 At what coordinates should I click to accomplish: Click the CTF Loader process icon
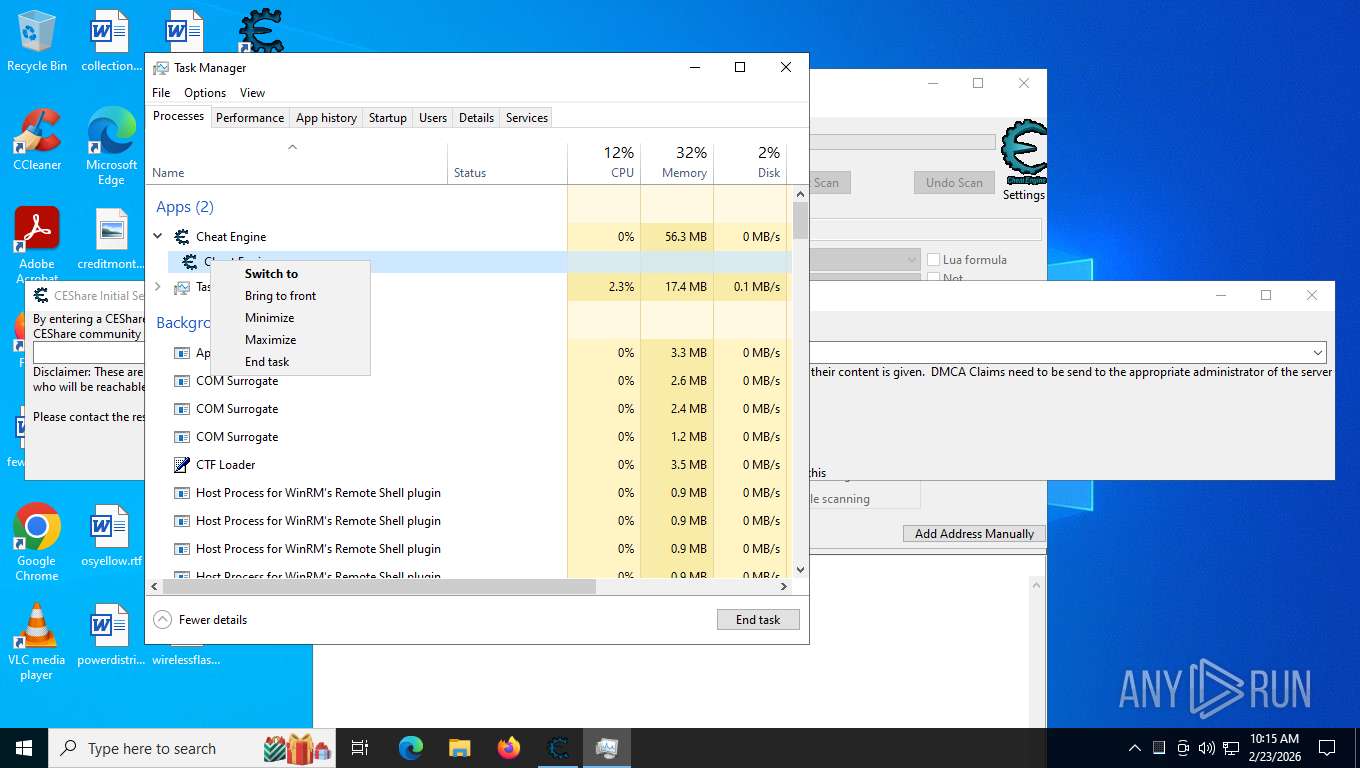coord(182,465)
